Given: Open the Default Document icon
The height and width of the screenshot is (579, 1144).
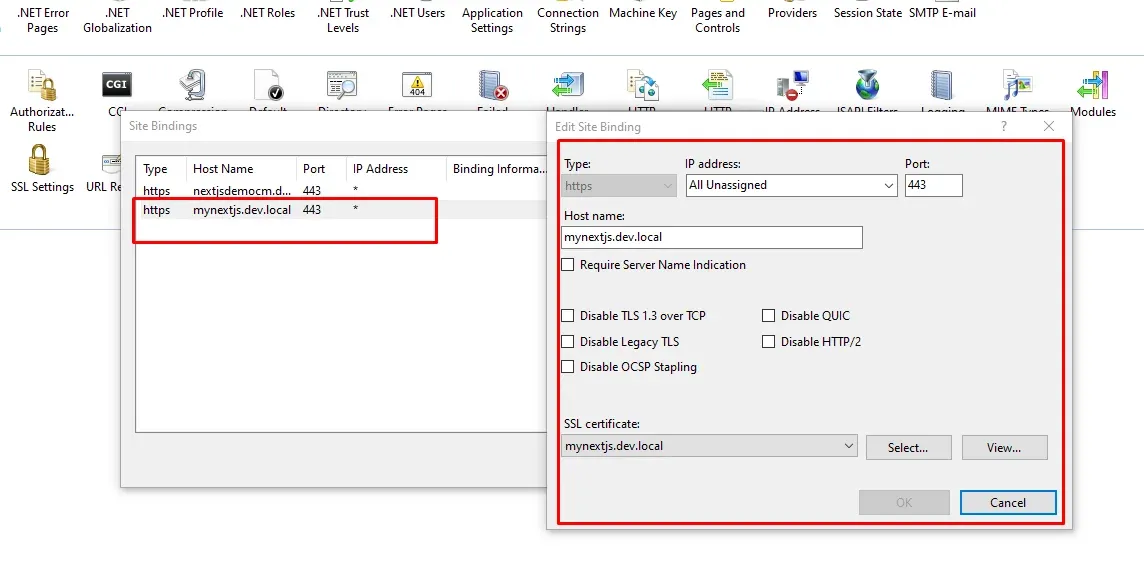Looking at the screenshot, I should click(268, 85).
